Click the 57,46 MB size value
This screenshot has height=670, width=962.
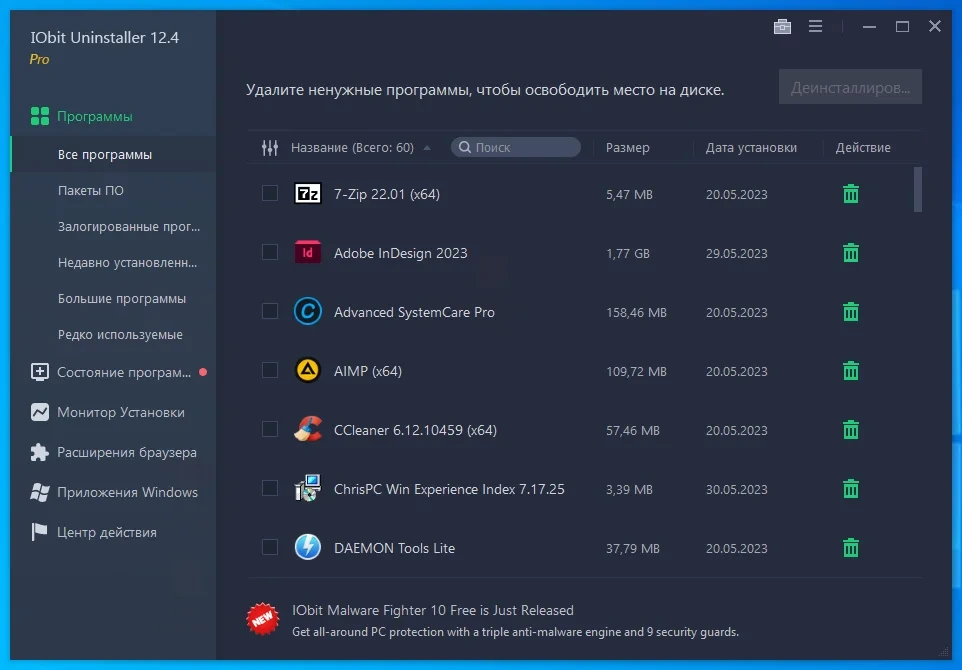click(x=633, y=431)
